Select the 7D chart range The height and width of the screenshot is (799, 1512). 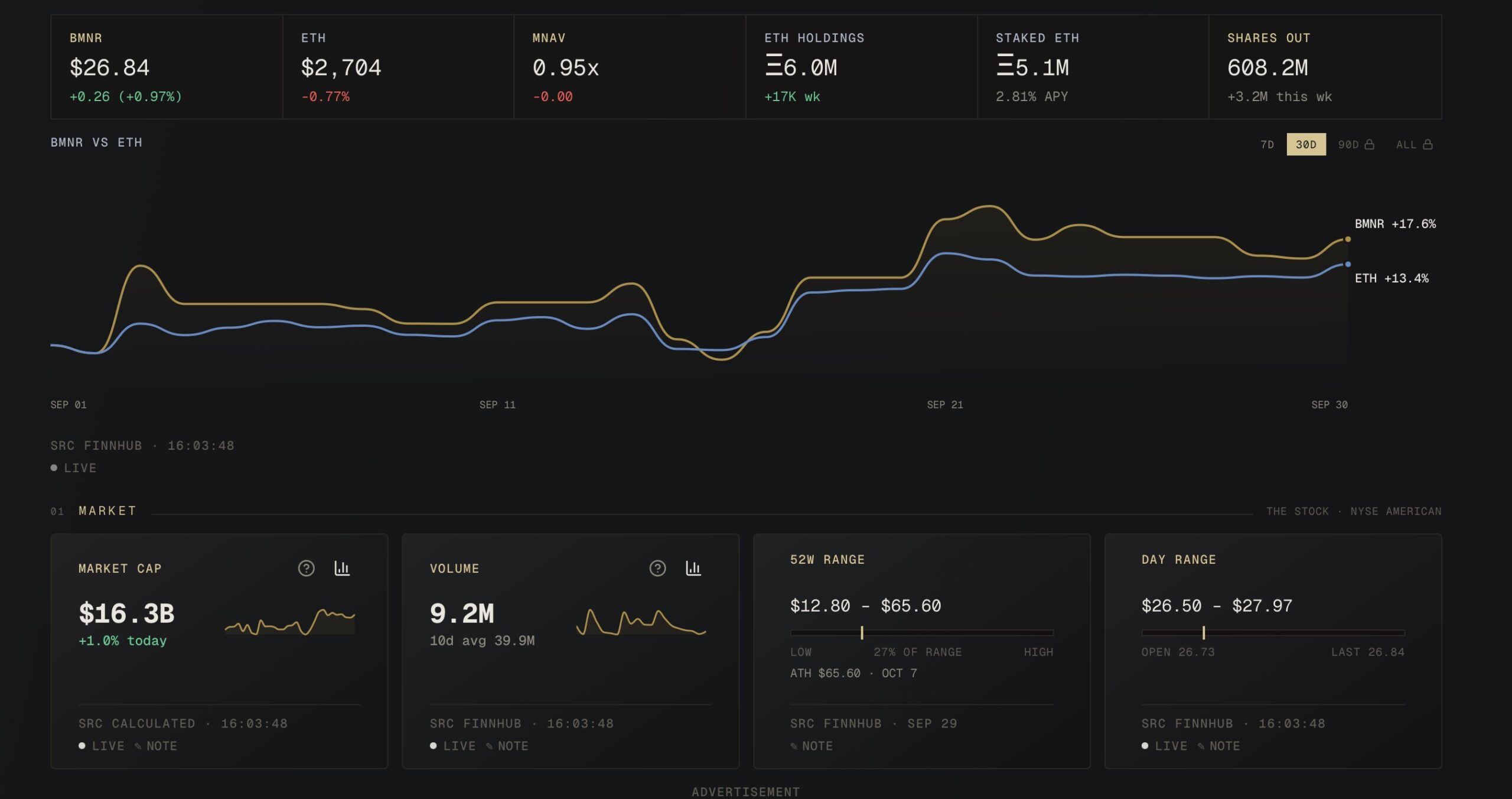tap(1267, 145)
